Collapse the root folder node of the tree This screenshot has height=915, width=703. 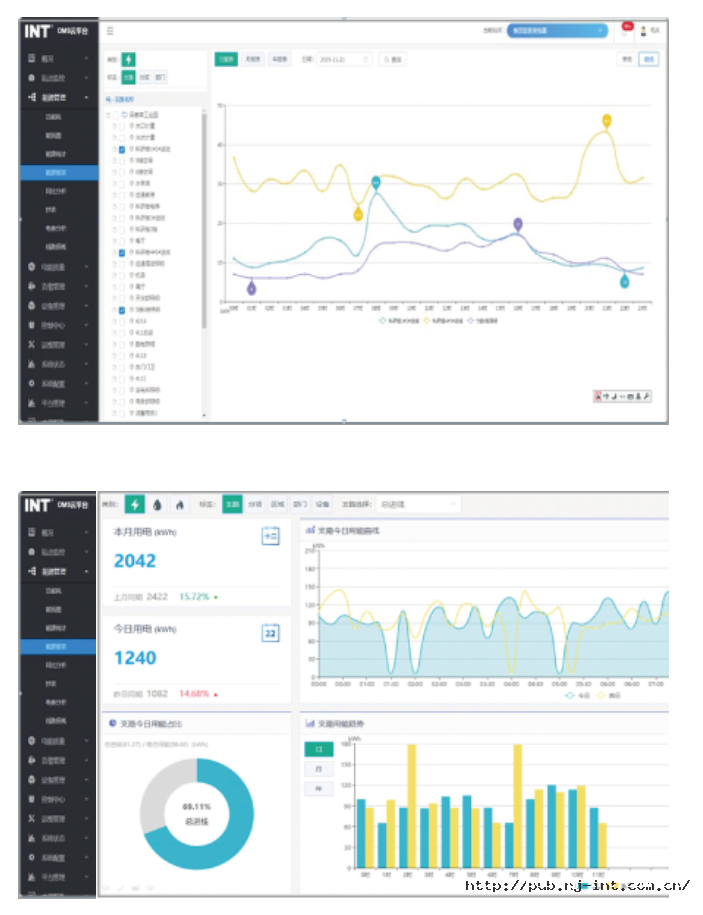108,115
